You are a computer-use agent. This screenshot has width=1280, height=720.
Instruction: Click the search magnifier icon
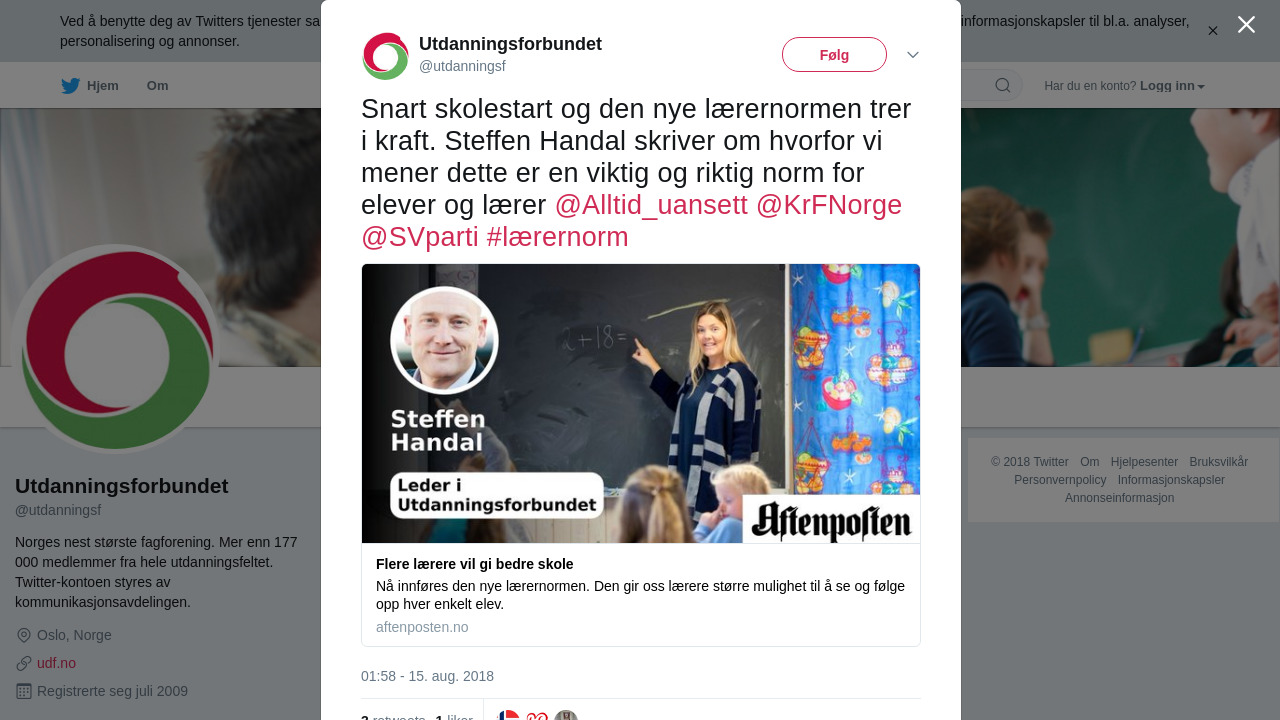[x=1003, y=86]
